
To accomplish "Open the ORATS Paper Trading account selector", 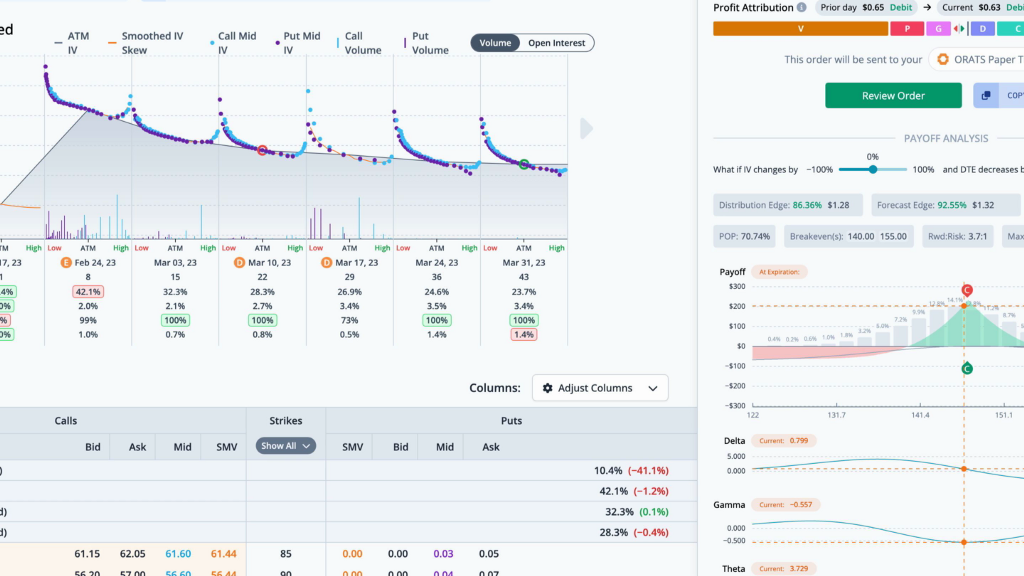I will [977, 59].
